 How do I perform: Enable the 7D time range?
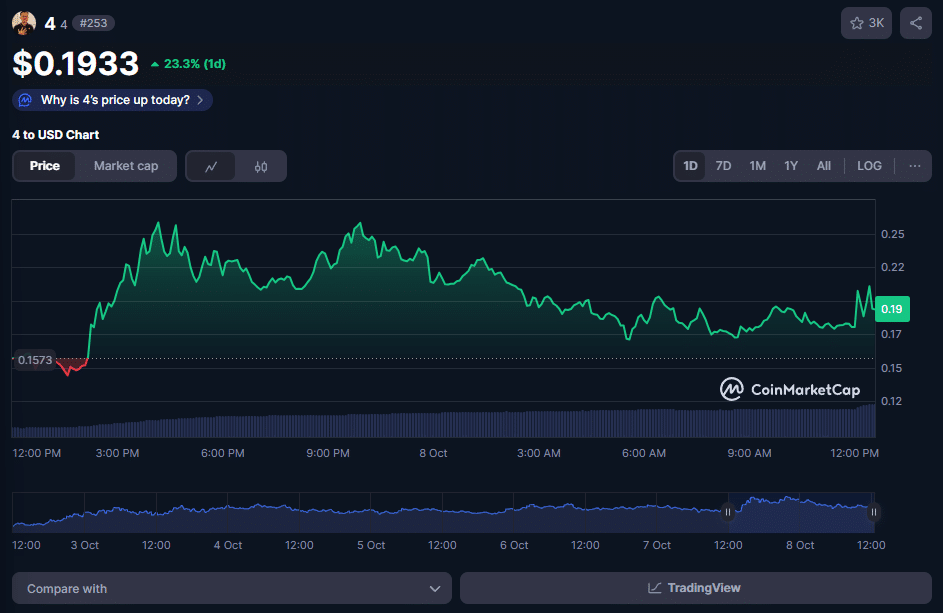(723, 166)
